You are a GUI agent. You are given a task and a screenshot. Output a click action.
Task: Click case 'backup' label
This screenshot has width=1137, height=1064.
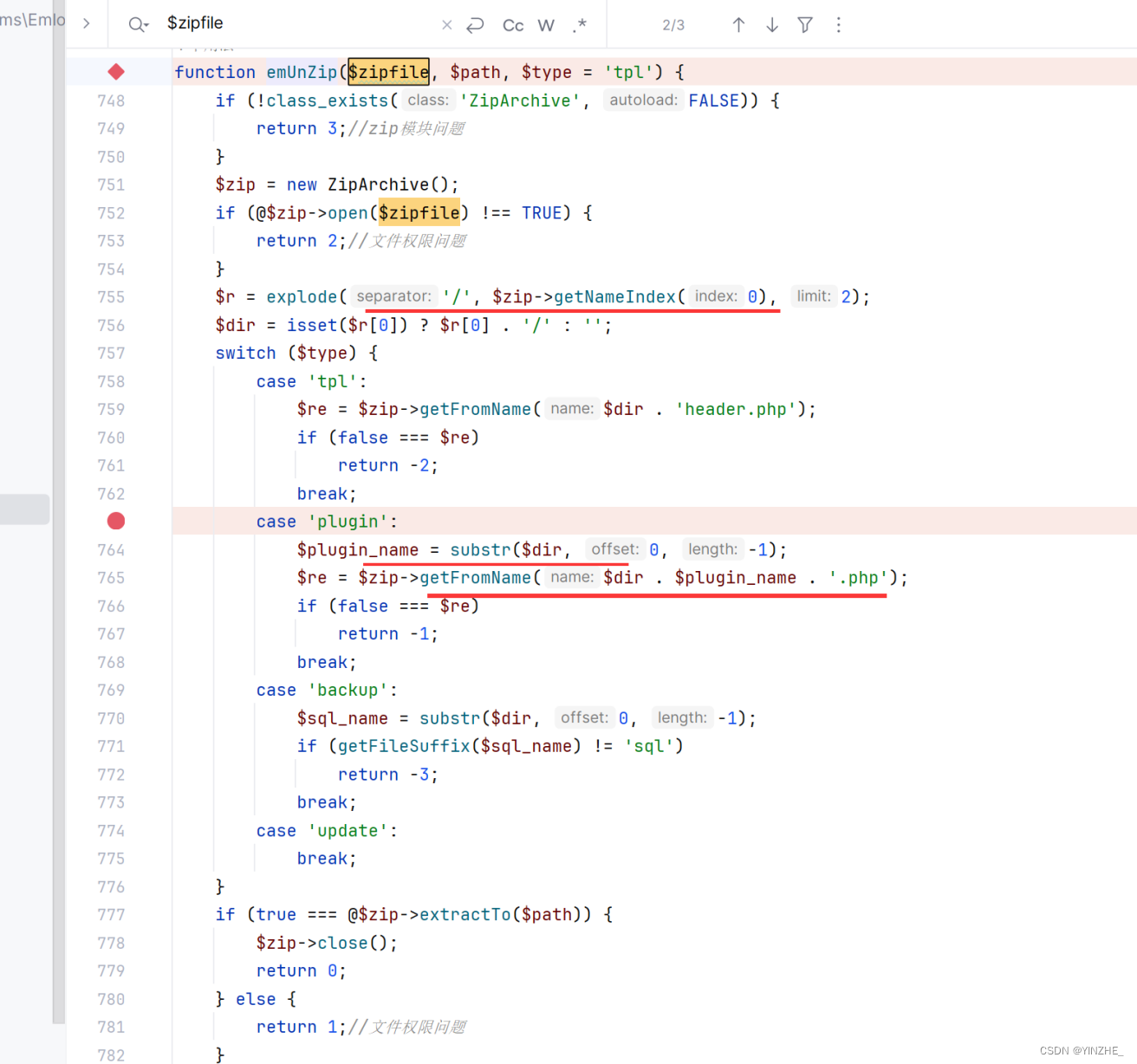pyautogui.click(x=327, y=691)
